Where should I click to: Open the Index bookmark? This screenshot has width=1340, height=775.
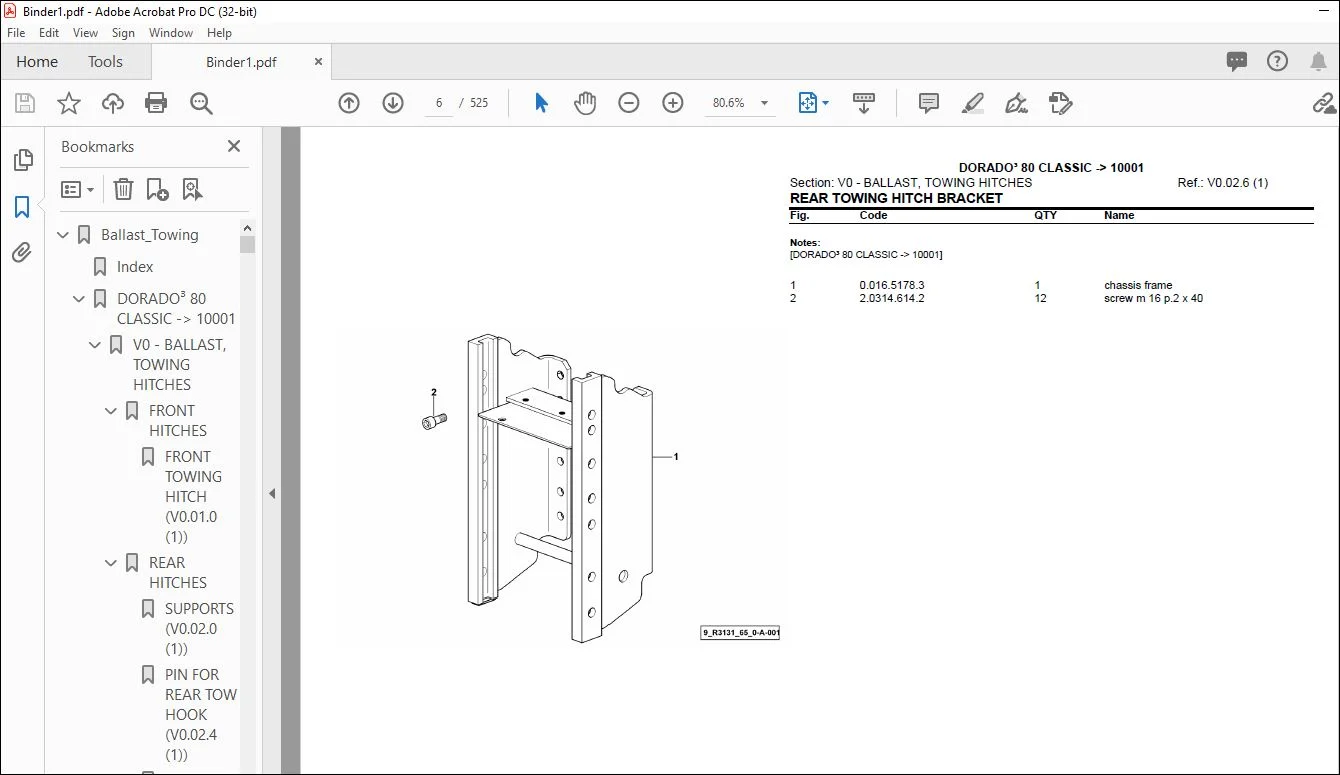pyautogui.click(x=135, y=267)
